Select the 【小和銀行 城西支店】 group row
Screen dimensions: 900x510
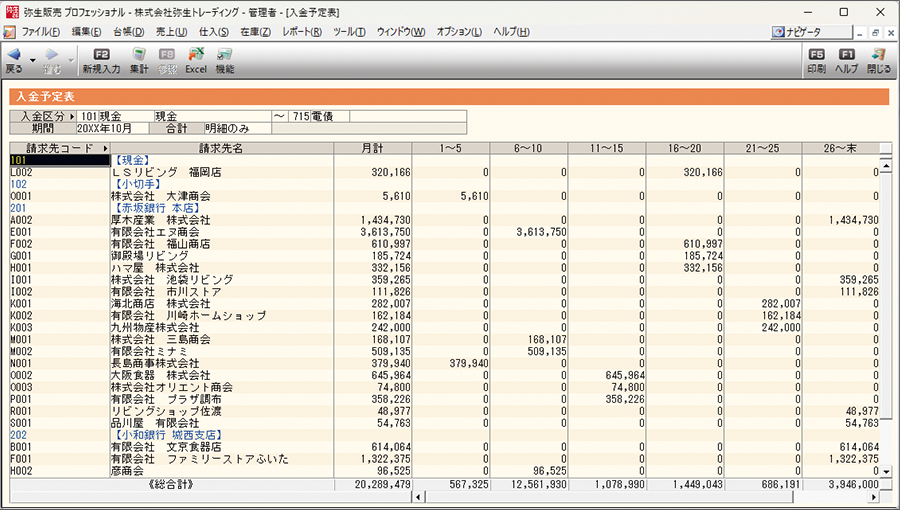(444, 435)
